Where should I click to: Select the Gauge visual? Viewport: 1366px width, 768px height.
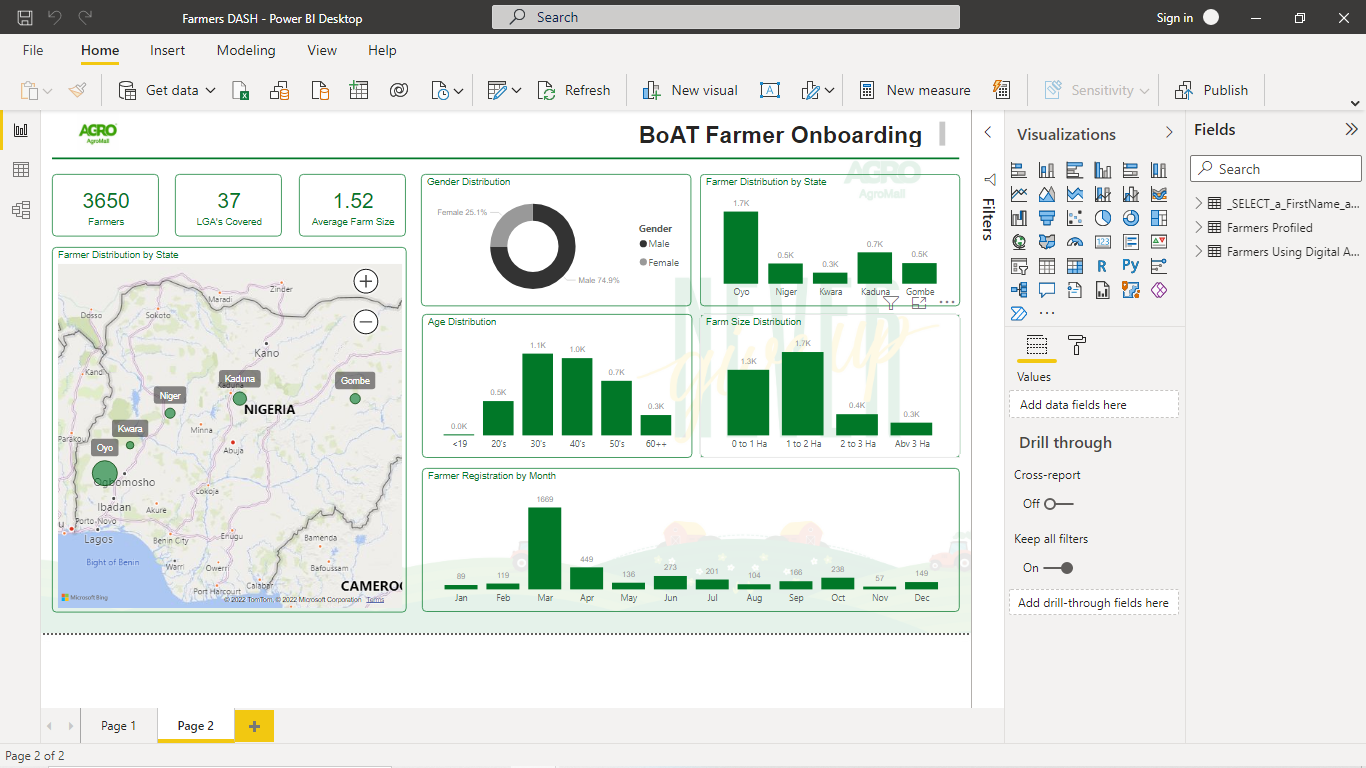1076,242
